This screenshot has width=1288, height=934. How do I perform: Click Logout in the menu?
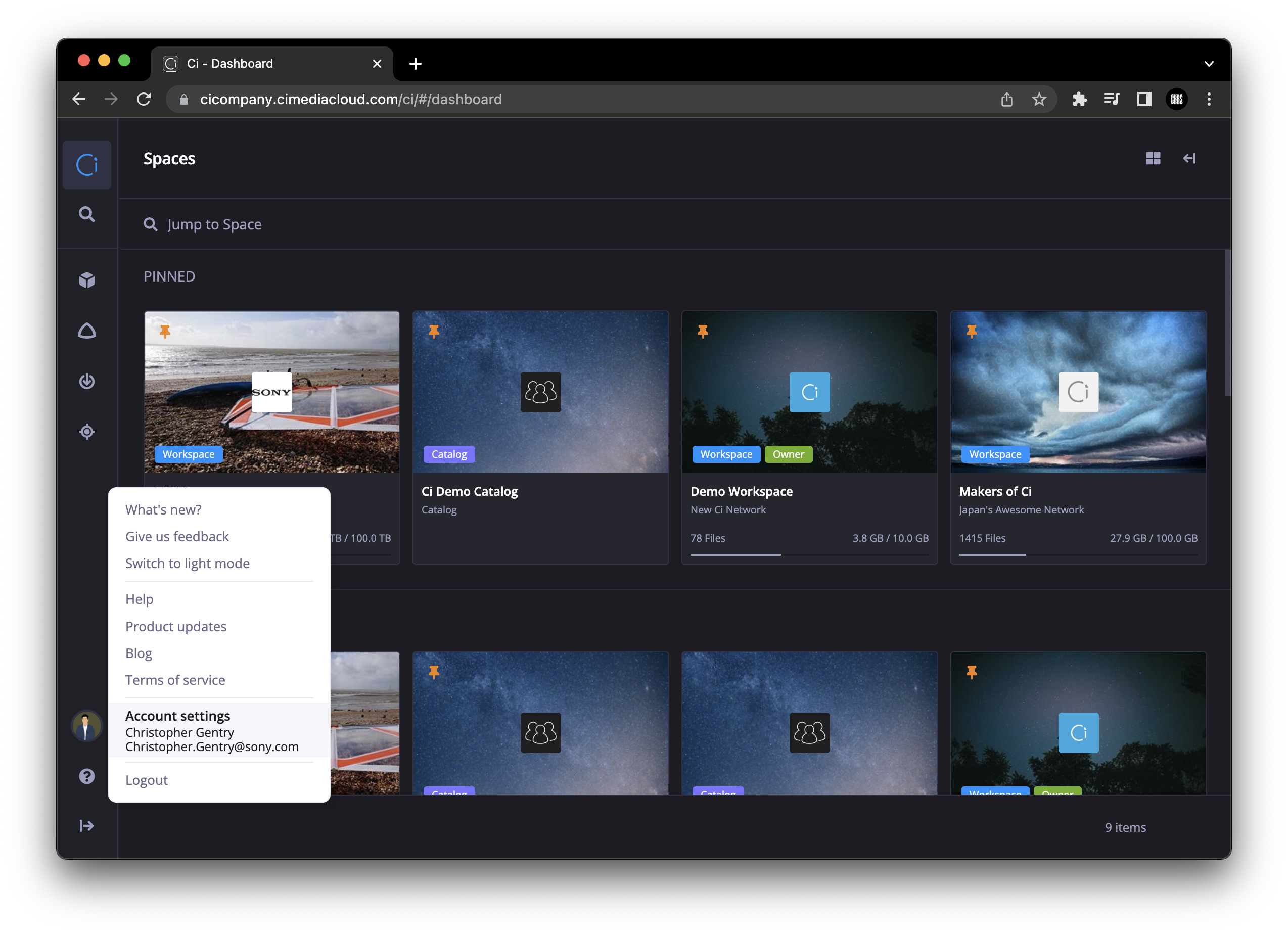pos(147,779)
